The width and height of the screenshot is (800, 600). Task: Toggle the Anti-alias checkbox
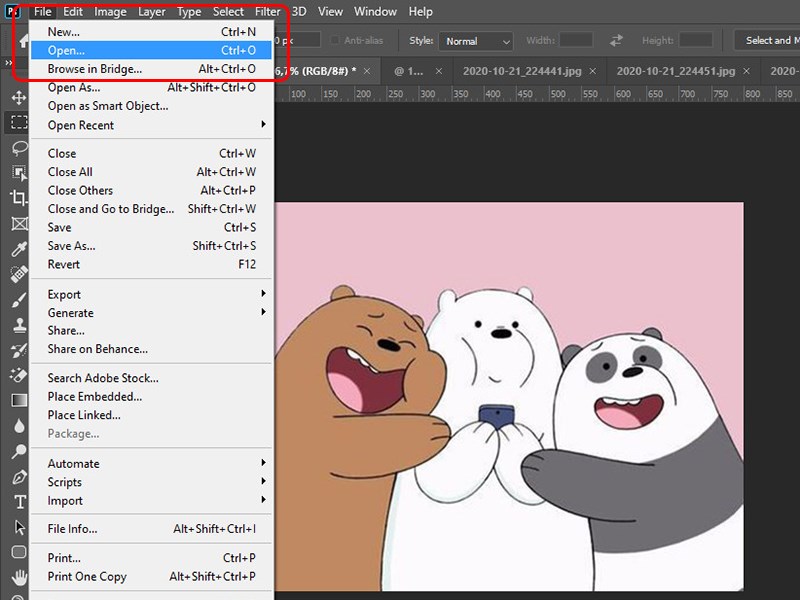[x=337, y=40]
